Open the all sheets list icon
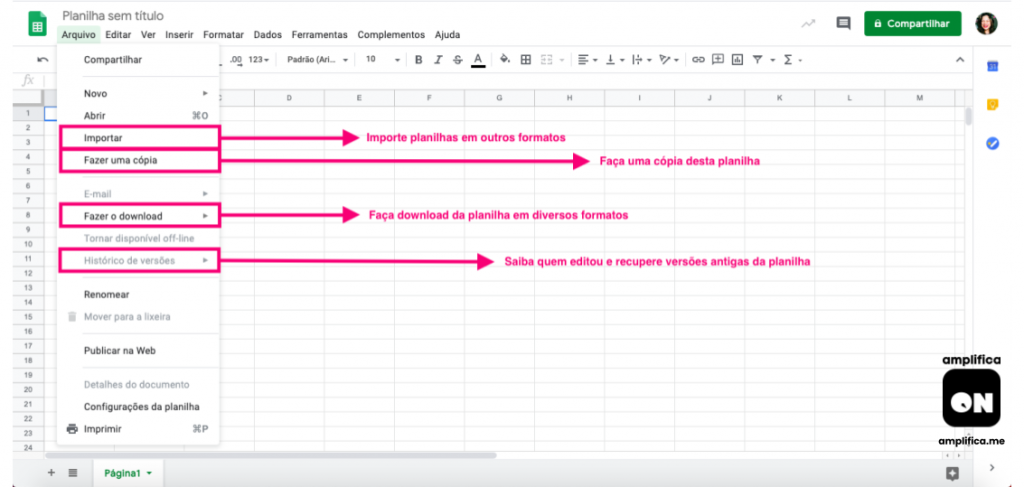This screenshot has width=1024, height=487. (x=73, y=472)
